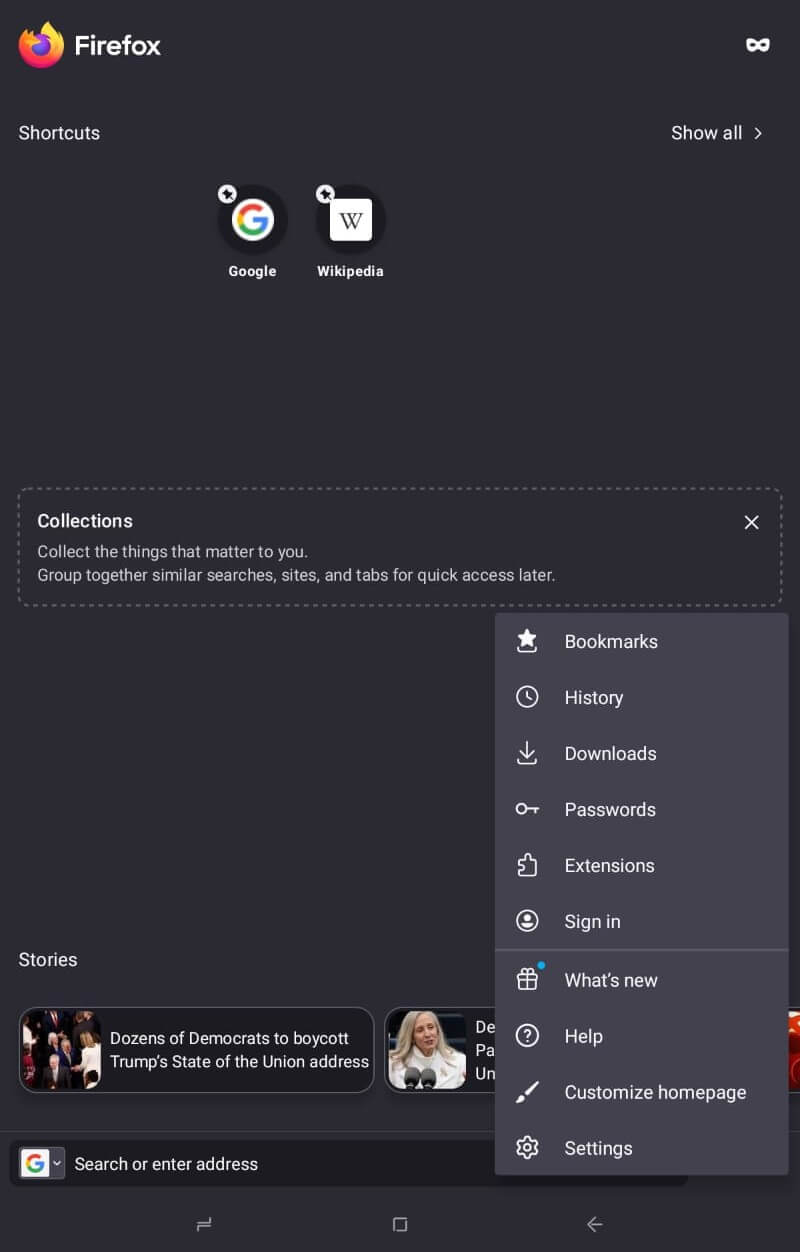Open the Google shortcut
The height and width of the screenshot is (1252, 800).
252,220
